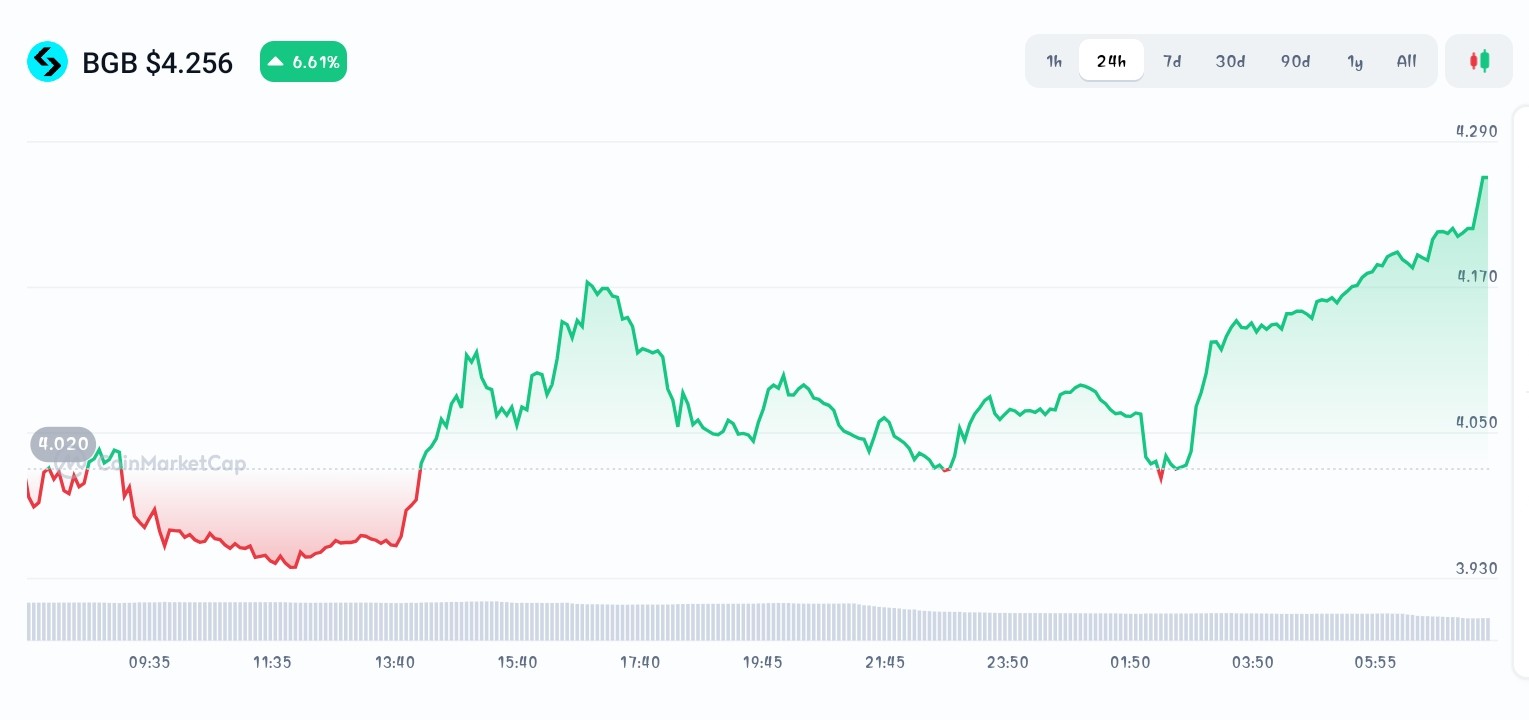
Task: Toggle the 24h timeframe selection
Action: [x=1111, y=61]
